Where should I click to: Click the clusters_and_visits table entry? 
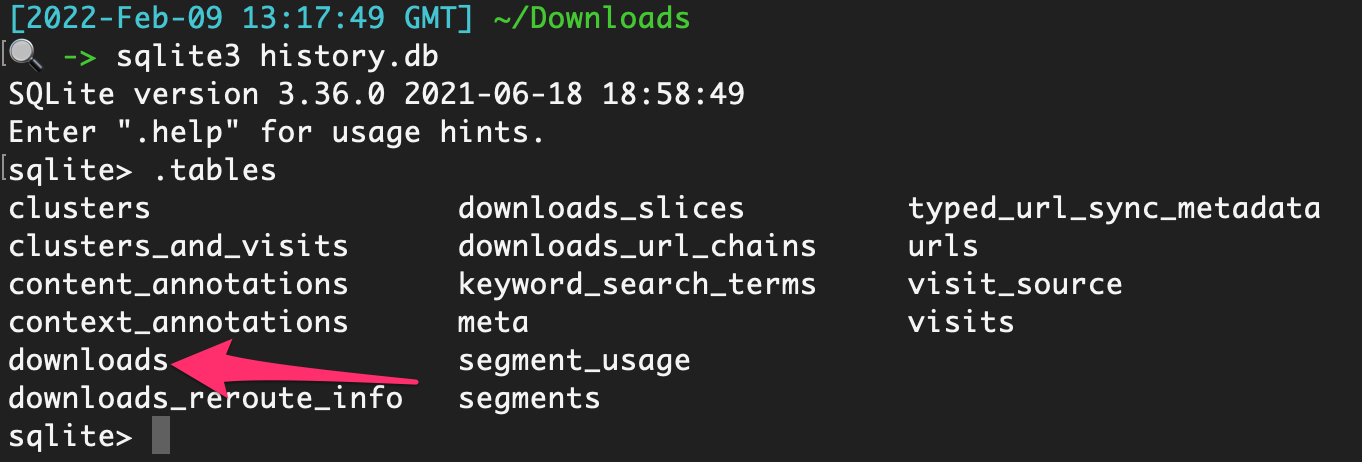click(x=178, y=246)
